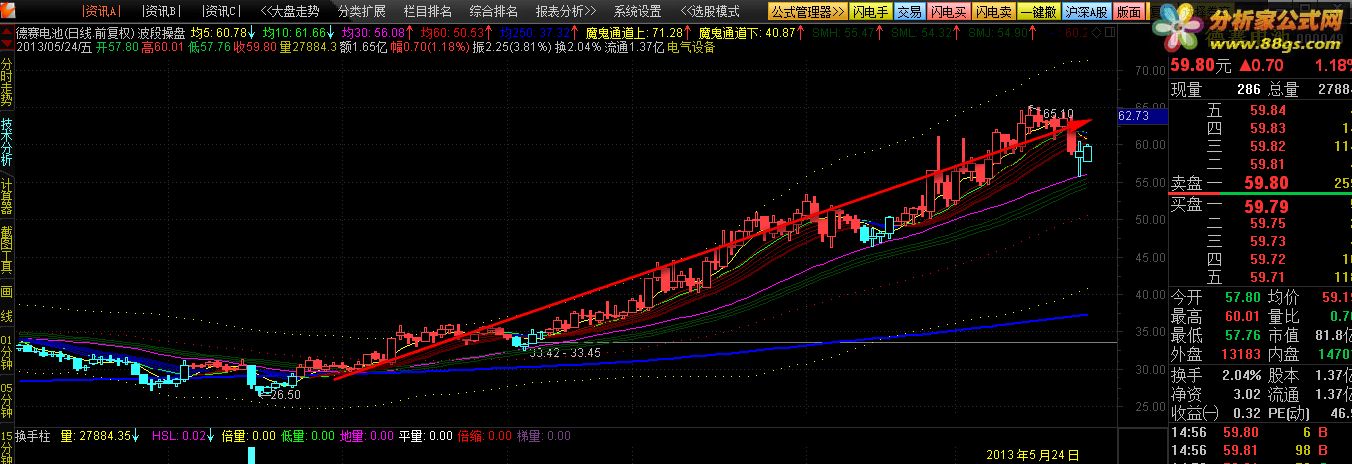
Task: Click the 65.10 high price label
Action: 1057,114
